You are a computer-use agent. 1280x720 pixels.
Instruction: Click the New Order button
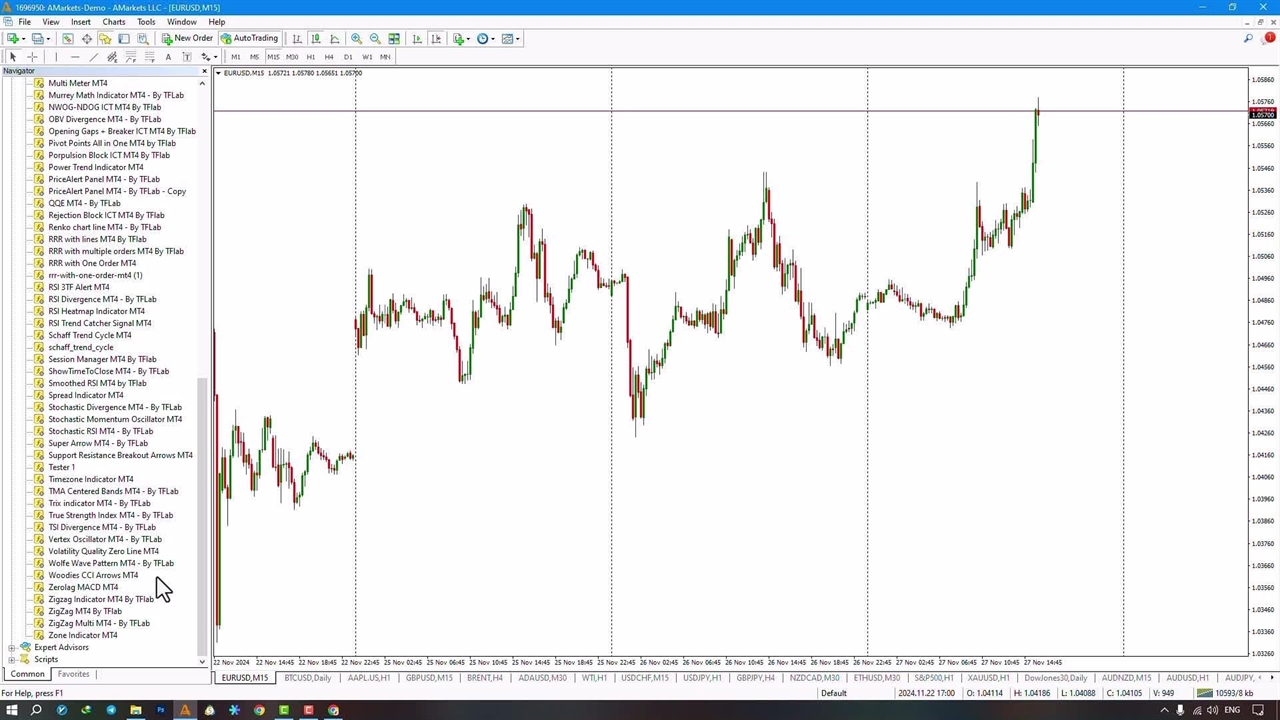click(x=187, y=39)
